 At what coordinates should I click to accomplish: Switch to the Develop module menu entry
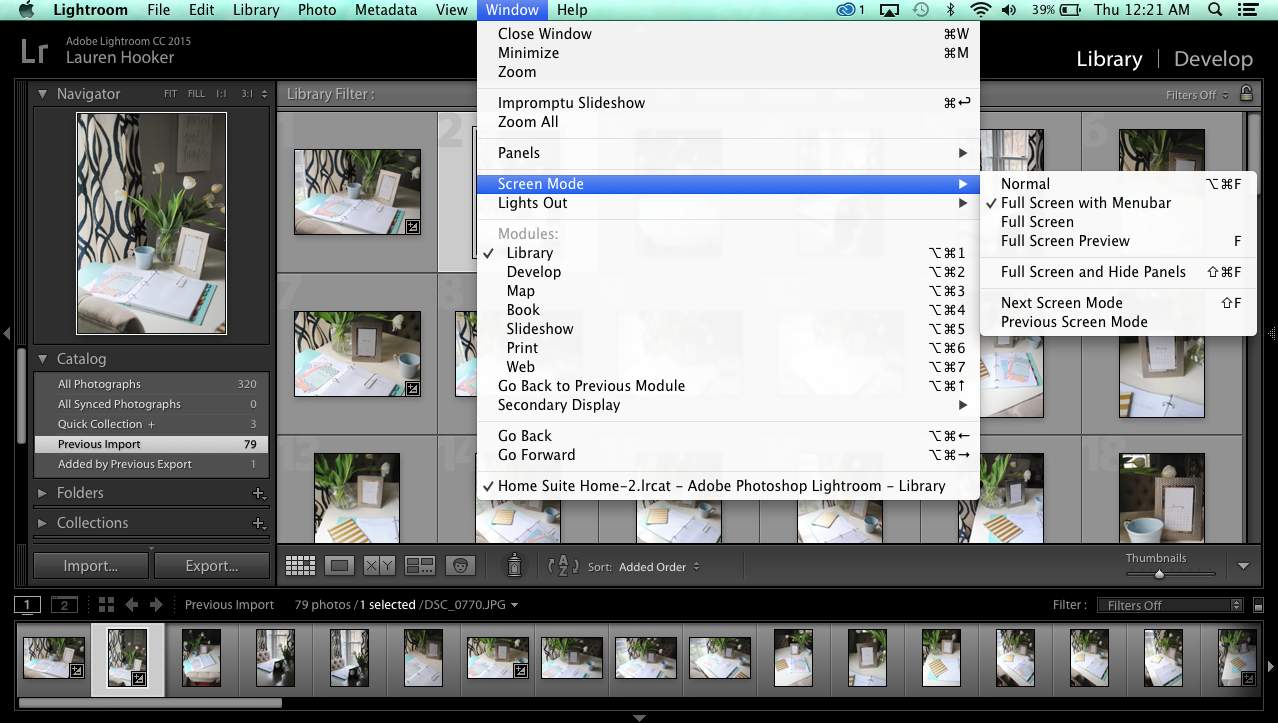533,271
